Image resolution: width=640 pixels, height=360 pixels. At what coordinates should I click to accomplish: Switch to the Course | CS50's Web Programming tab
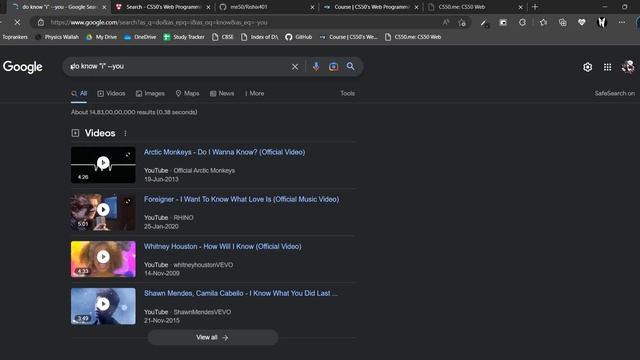(x=371, y=7)
